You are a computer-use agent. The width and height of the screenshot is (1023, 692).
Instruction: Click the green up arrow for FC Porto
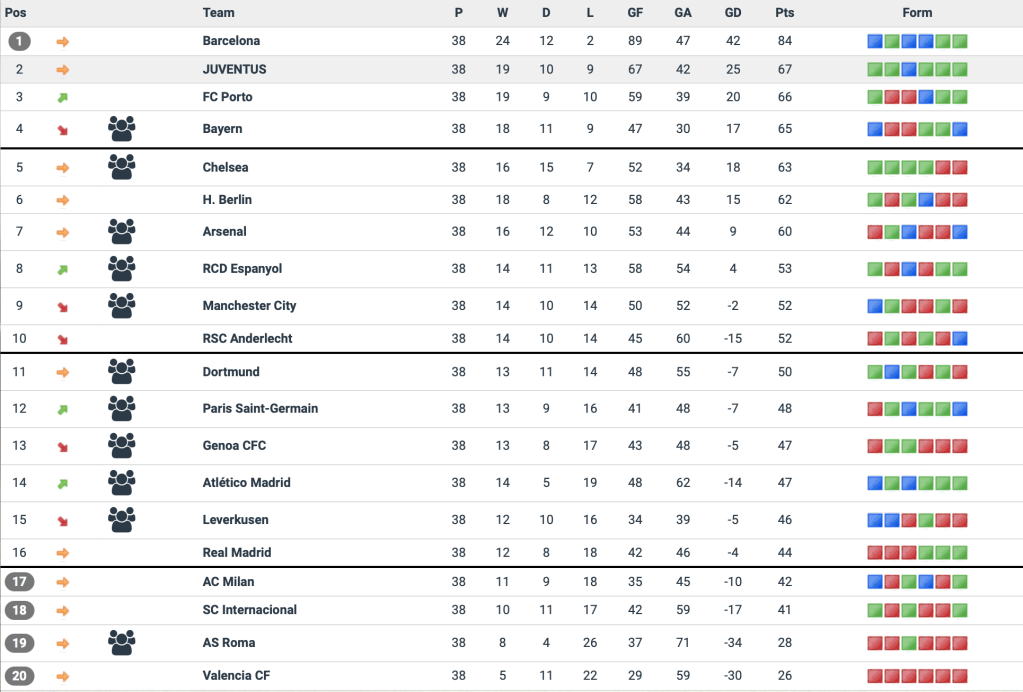[63, 98]
